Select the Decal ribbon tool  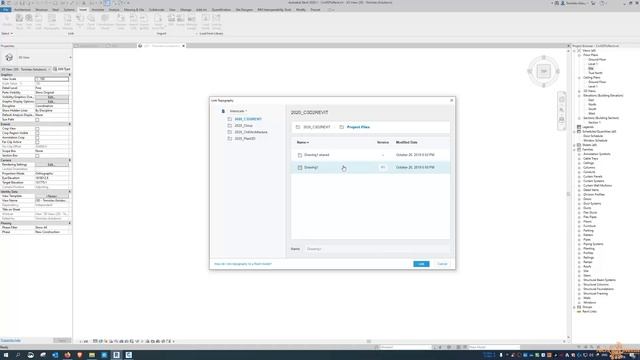tap(80, 21)
